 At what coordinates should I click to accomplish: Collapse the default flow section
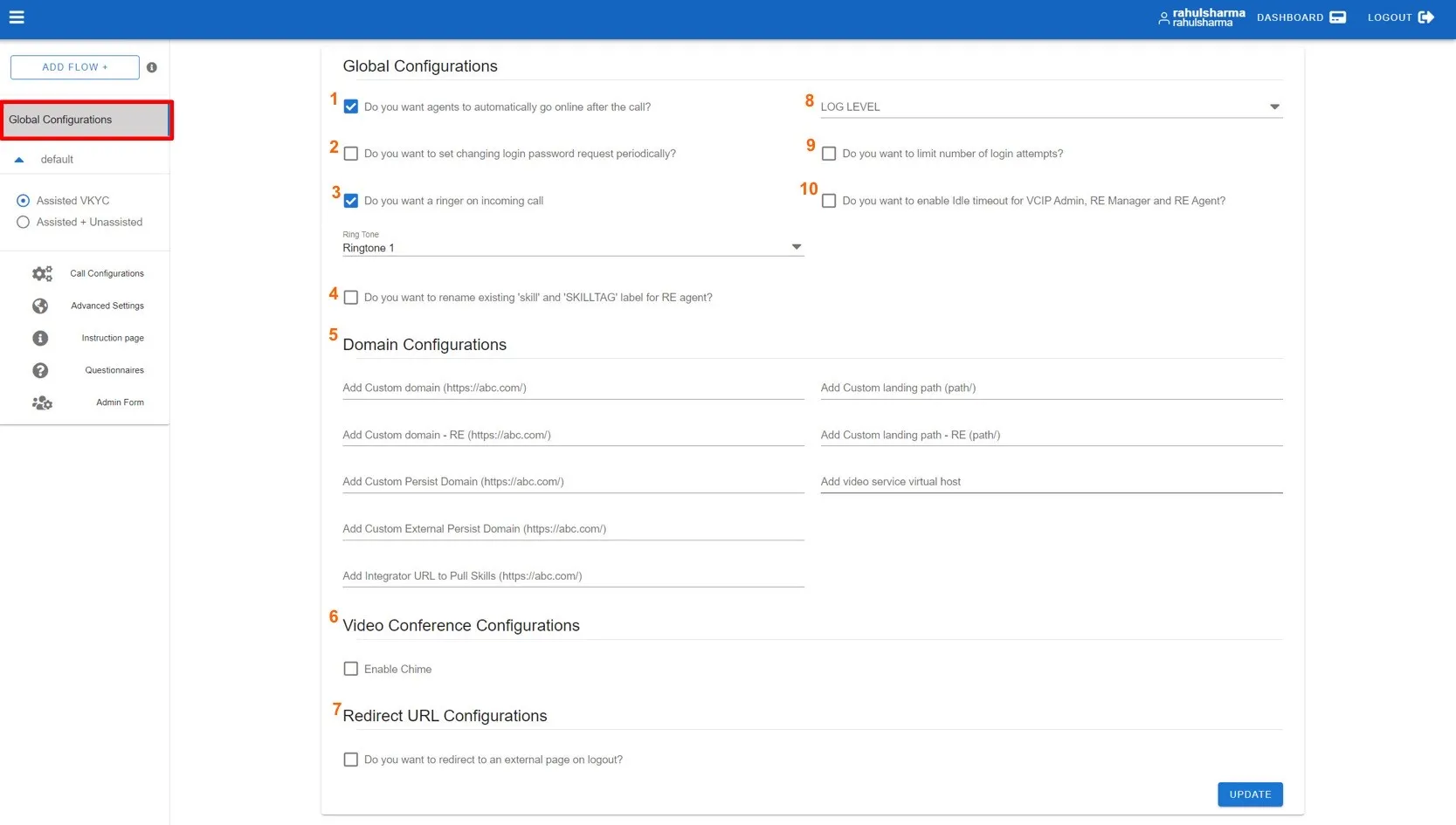pos(19,160)
